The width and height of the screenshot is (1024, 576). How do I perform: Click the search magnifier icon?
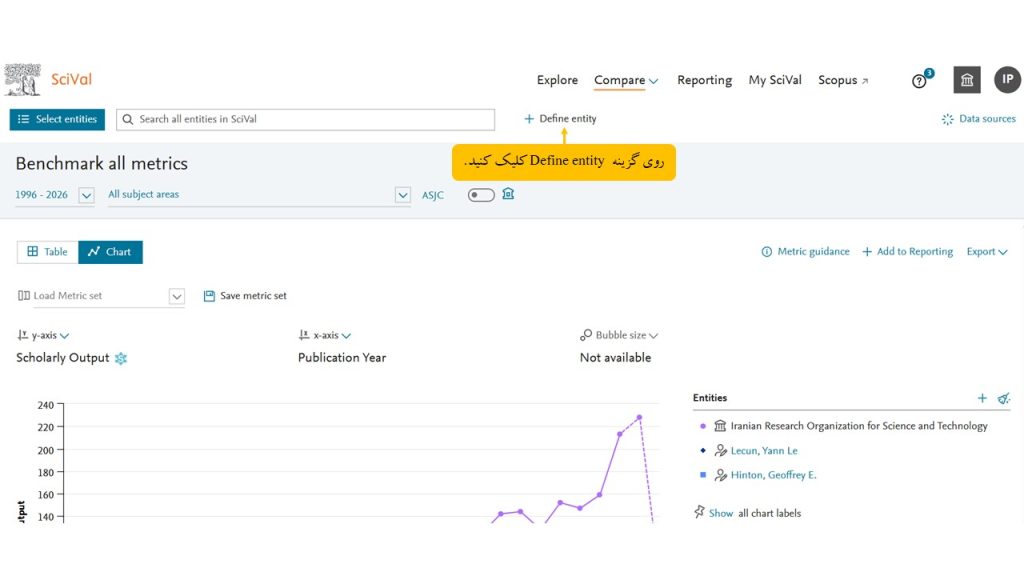pos(128,120)
